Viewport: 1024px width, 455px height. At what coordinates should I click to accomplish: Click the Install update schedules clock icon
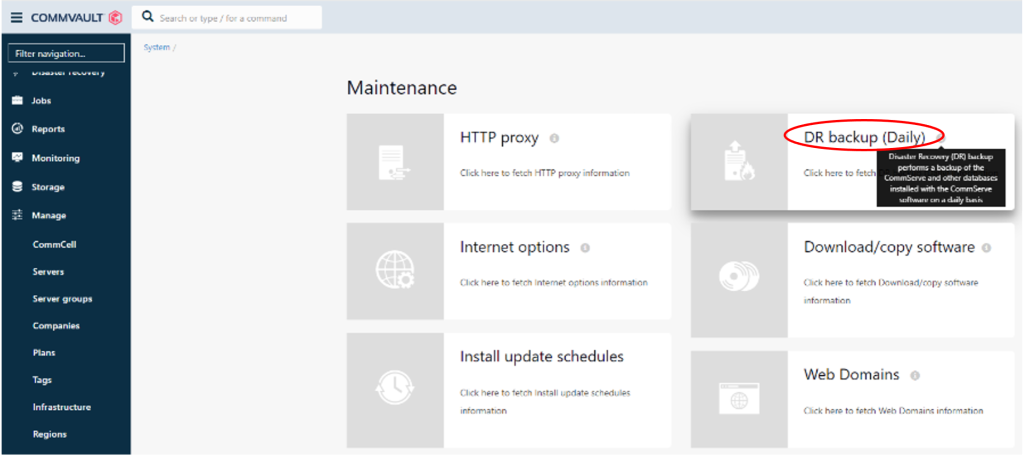[x=394, y=390]
